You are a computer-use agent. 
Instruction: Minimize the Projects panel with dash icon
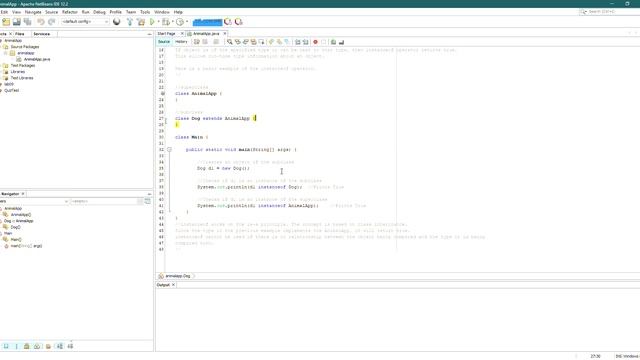tap(149, 34)
